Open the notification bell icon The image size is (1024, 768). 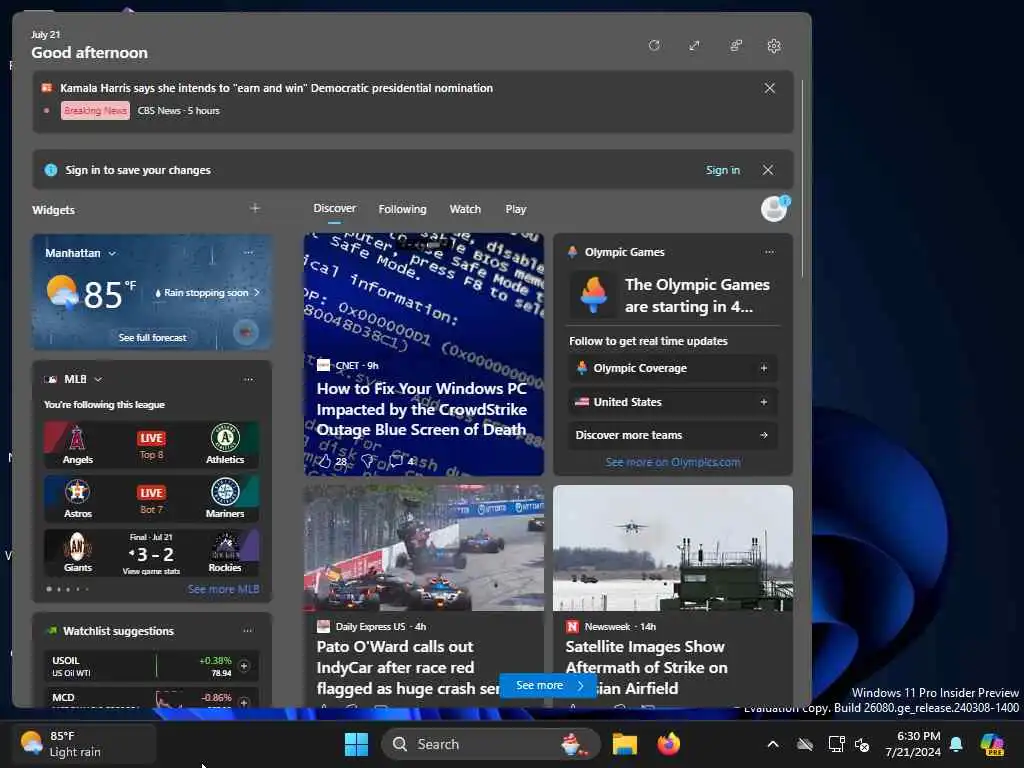tap(956, 744)
